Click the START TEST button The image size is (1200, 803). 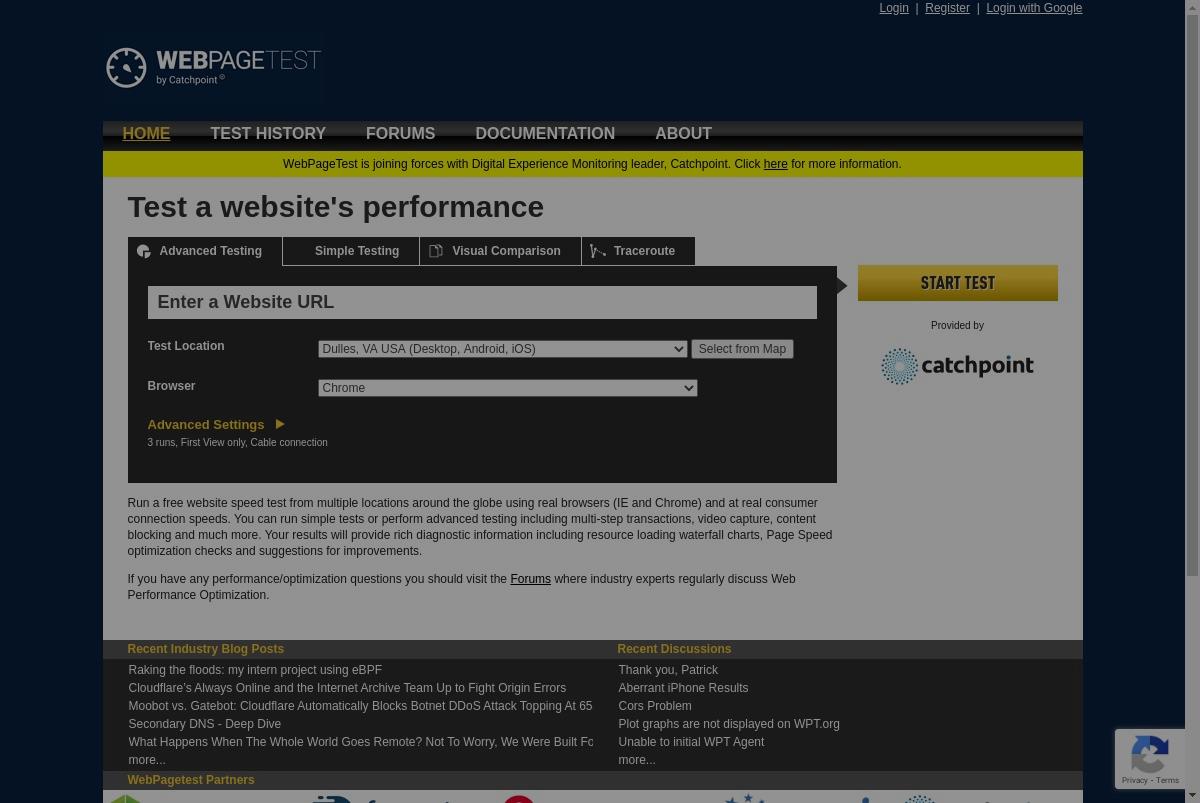tap(957, 283)
